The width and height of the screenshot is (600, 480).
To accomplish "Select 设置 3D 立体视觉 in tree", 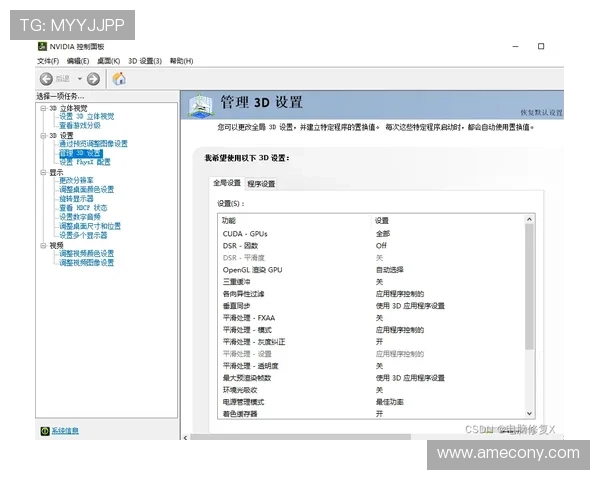I will point(86,116).
